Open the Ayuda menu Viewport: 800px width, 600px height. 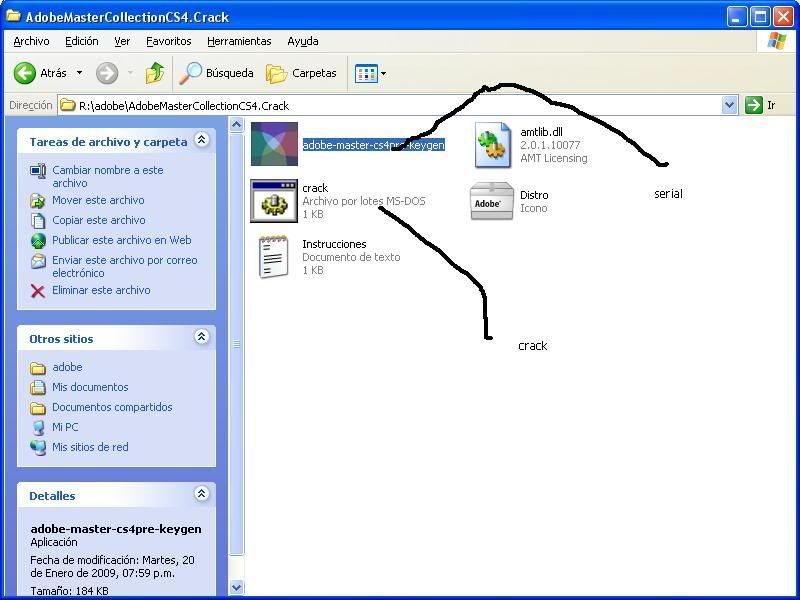(303, 41)
